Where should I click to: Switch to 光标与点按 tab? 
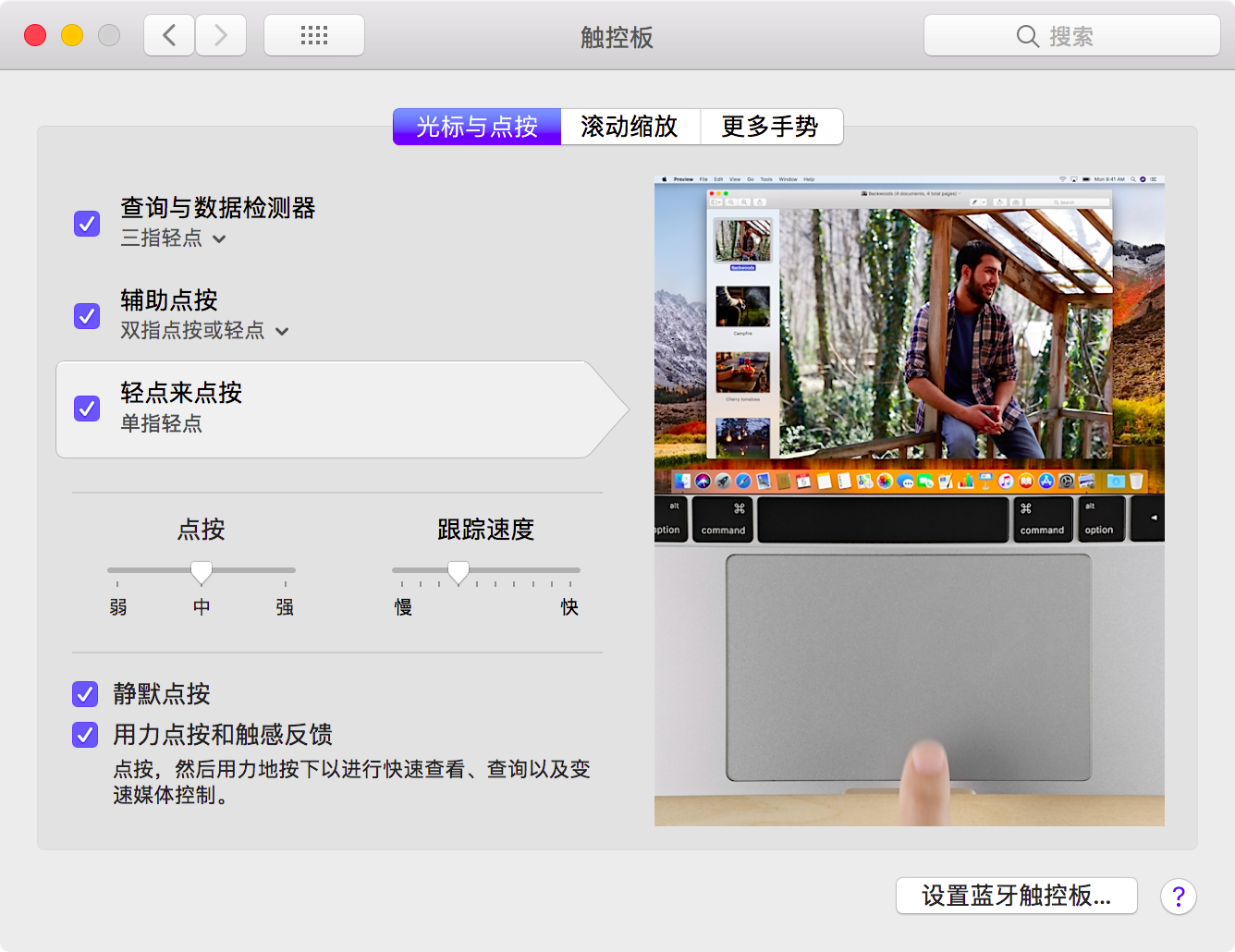(477, 127)
